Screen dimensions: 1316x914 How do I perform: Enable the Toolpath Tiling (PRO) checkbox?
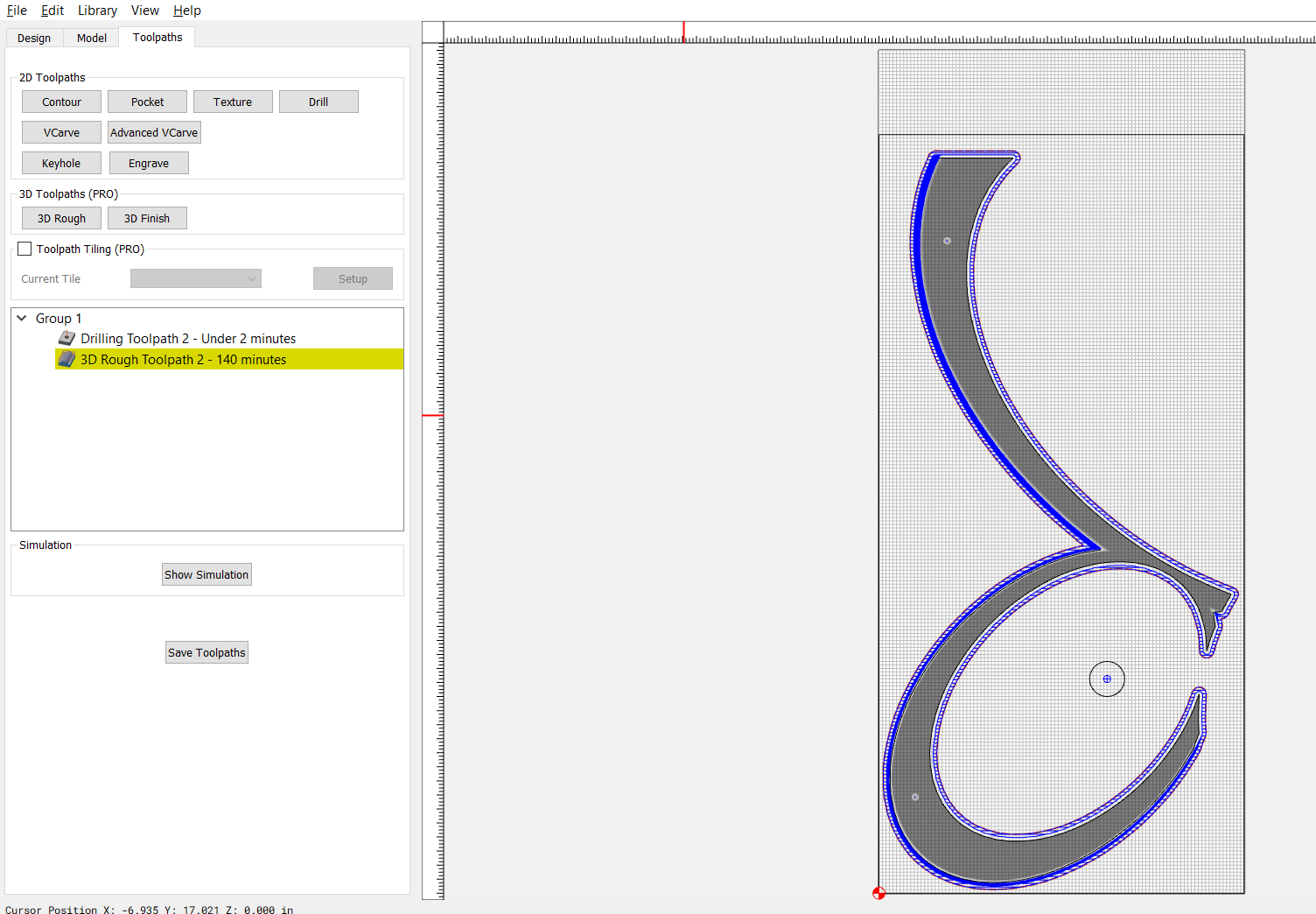(24, 249)
